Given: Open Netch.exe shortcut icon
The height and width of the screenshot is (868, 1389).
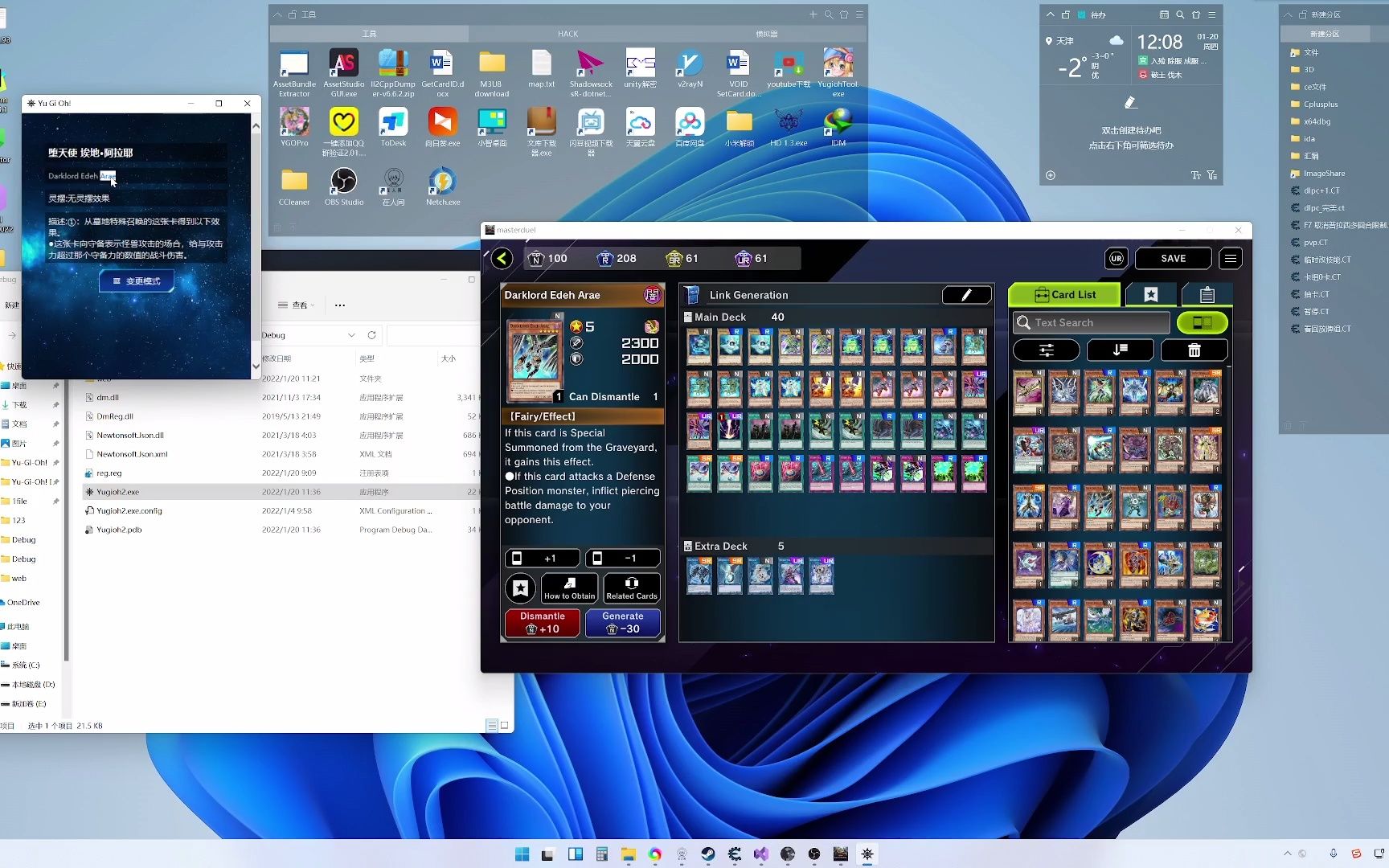Looking at the screenshot, I should [442, 186].
